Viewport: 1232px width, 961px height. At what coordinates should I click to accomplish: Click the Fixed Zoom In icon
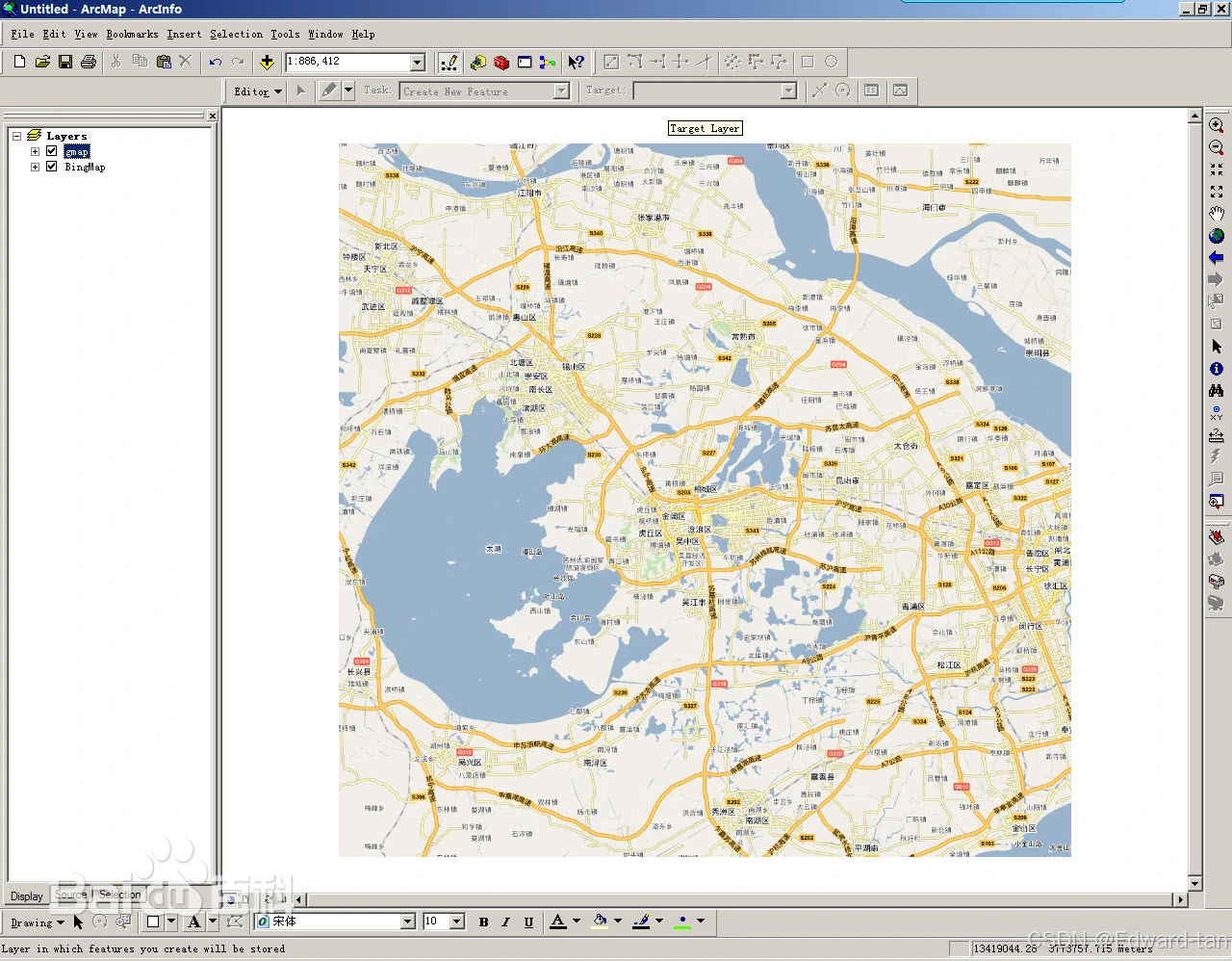click(x=1217, y=169)
